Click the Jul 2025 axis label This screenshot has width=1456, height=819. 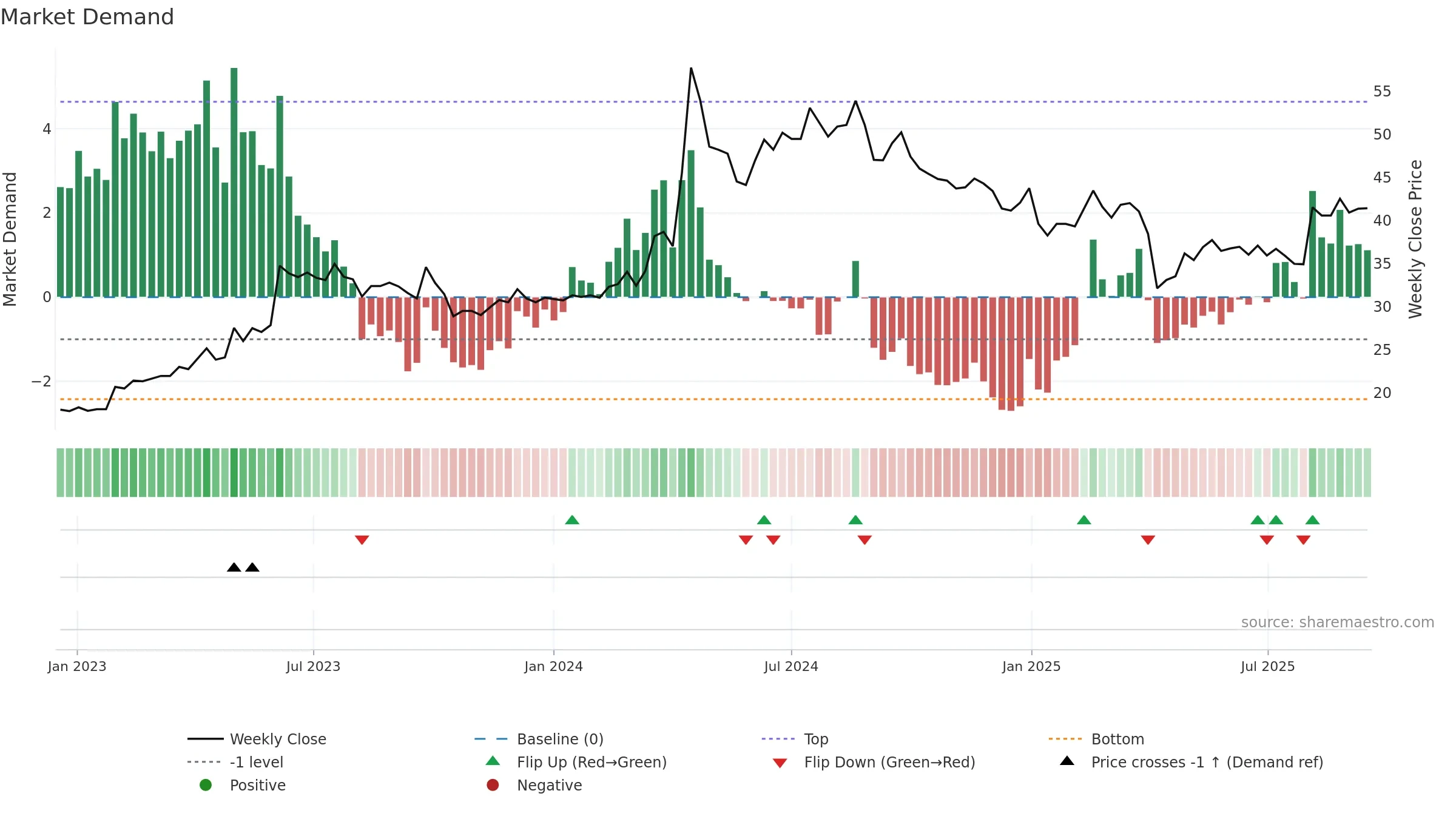1268,667
